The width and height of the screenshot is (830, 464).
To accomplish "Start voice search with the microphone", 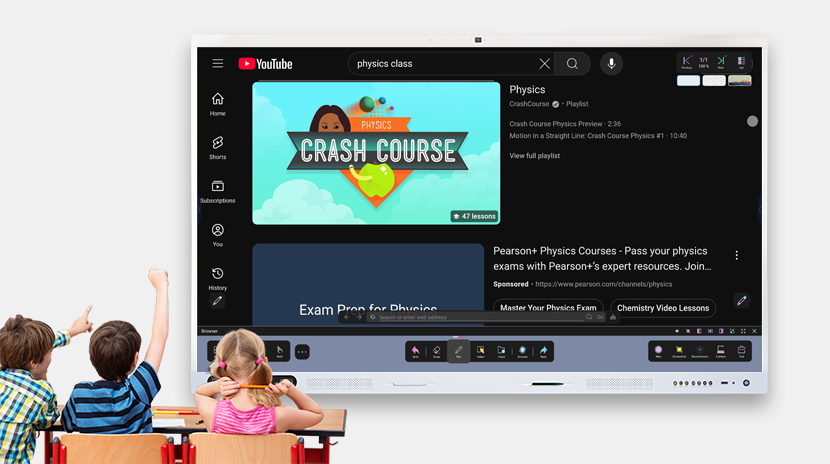I will click(611, 64).
